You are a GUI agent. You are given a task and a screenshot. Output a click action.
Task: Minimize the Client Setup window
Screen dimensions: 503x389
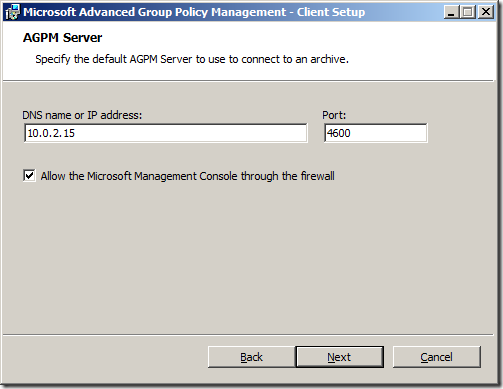pos(452,12)
